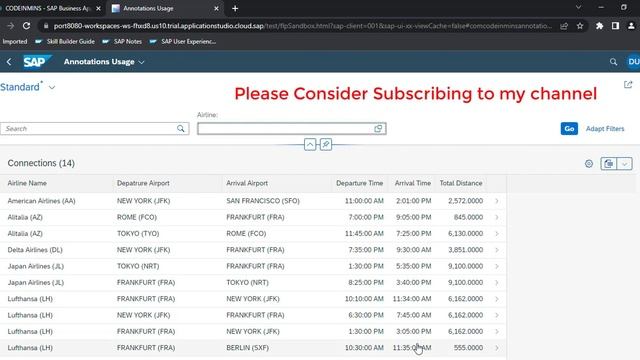Open the Skill Builder Guide bookmark
The width and height of the screenshot is (640, 360).
coord(65,41)
